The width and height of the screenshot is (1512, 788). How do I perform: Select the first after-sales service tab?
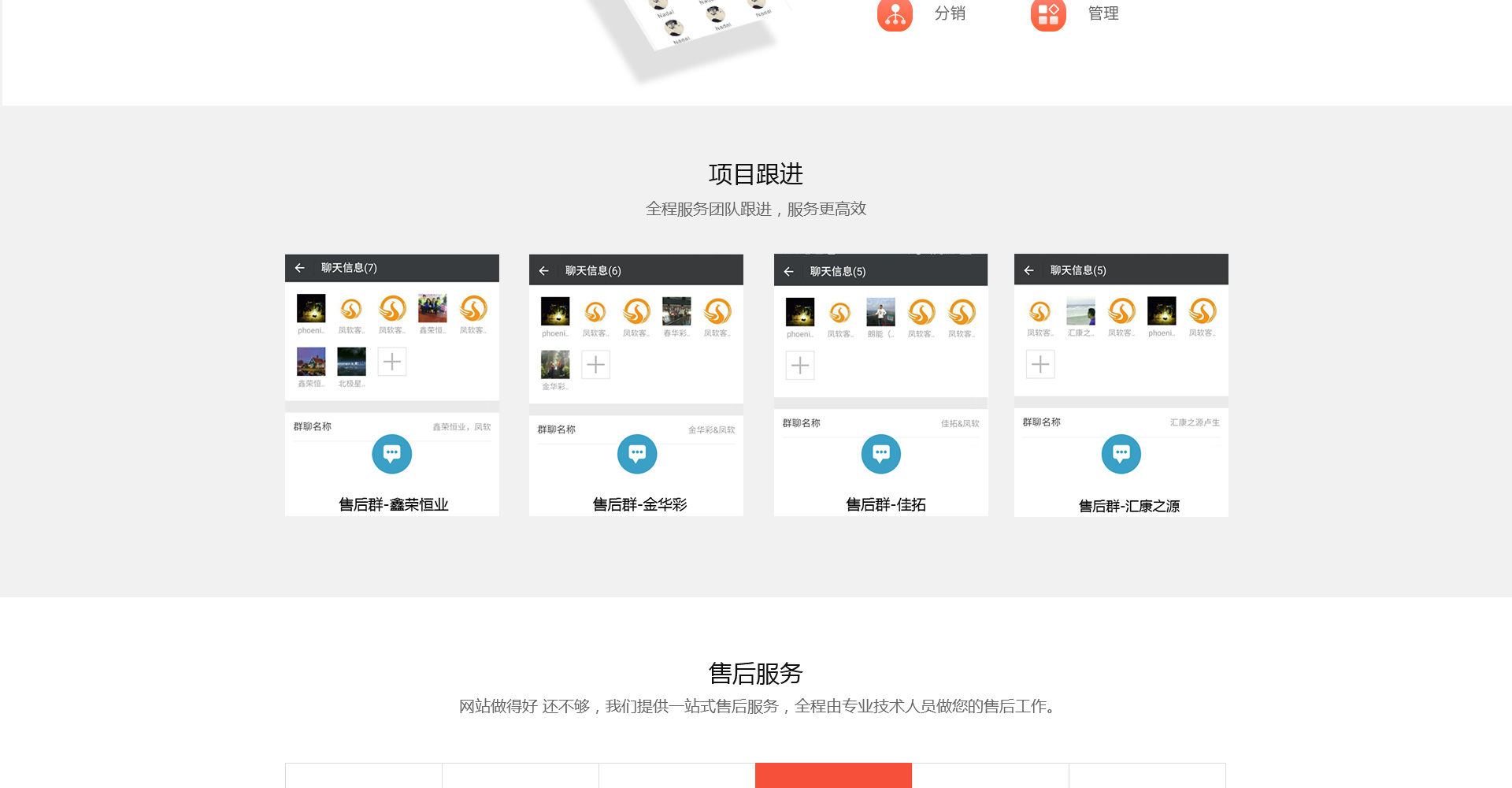(364, 775)
